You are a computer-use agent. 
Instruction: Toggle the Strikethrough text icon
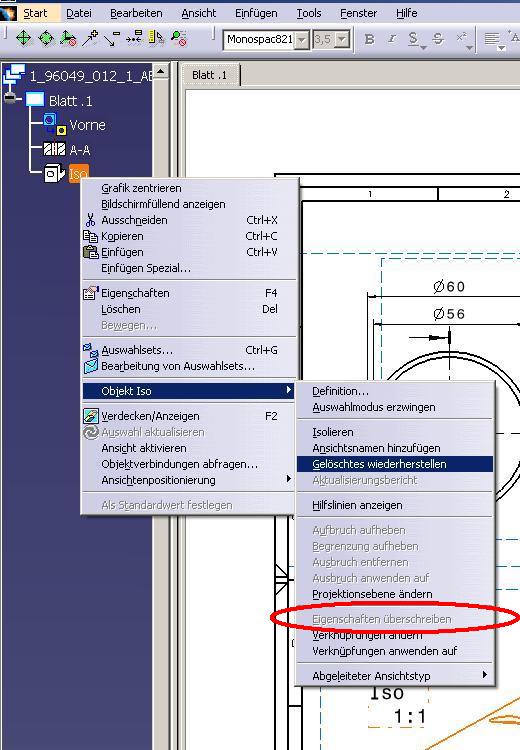coord(438,39)
